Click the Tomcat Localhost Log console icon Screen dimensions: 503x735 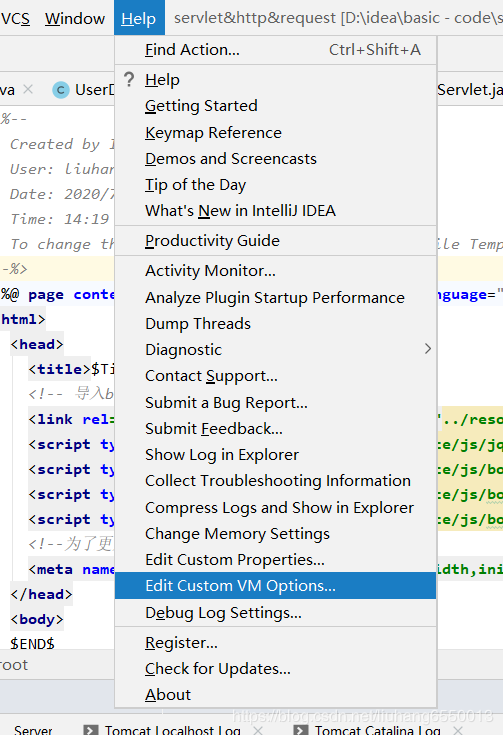[90, 729]
